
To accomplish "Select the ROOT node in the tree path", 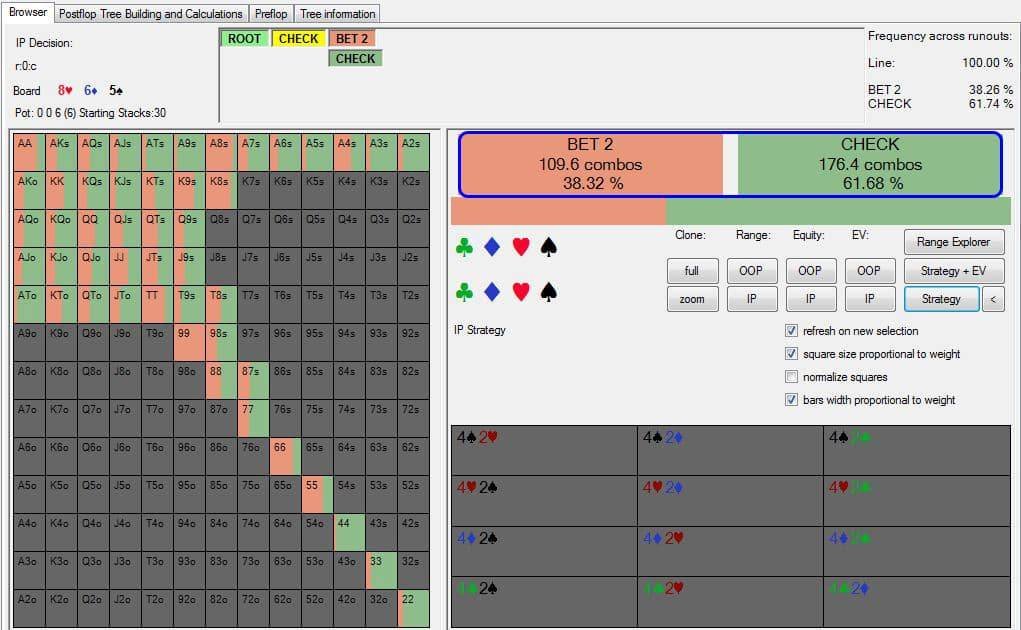I will coord(244,39).
